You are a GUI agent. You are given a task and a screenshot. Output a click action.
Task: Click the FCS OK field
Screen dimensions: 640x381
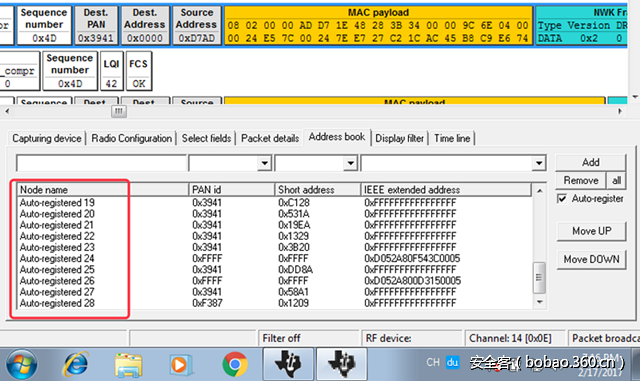tap(139, 71)
